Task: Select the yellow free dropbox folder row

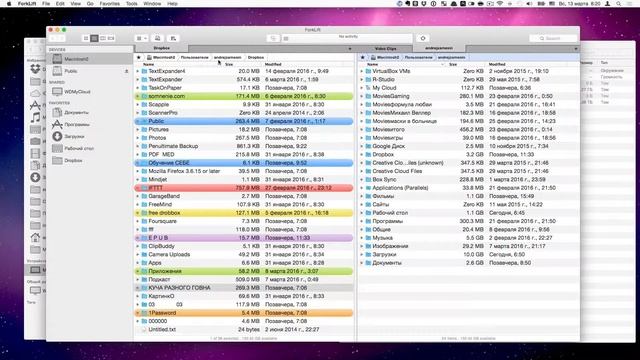Action: pos(244,213)
